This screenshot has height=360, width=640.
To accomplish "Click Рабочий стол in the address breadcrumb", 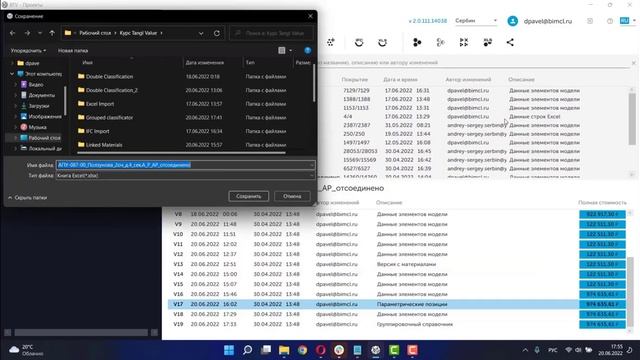I will point(95,33).
